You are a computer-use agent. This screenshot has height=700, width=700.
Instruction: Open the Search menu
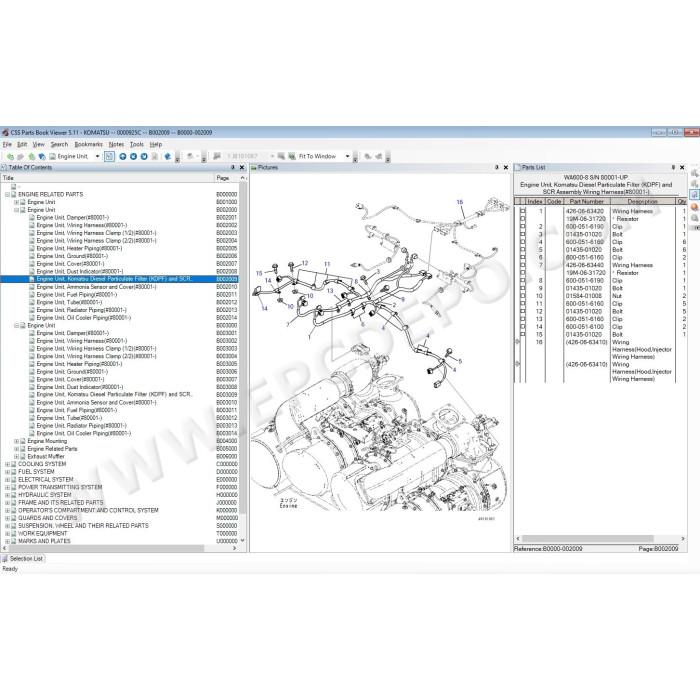(59, 145)
